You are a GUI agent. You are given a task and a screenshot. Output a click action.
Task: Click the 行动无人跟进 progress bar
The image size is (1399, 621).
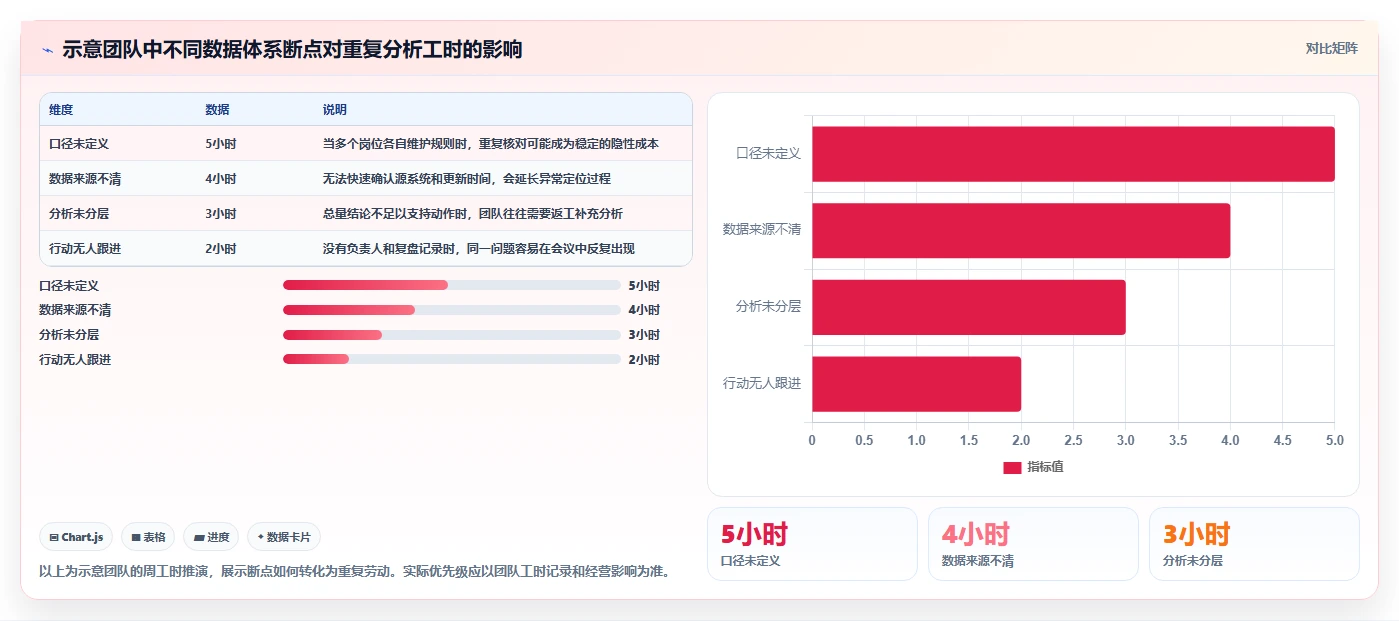tap(452, 359)
